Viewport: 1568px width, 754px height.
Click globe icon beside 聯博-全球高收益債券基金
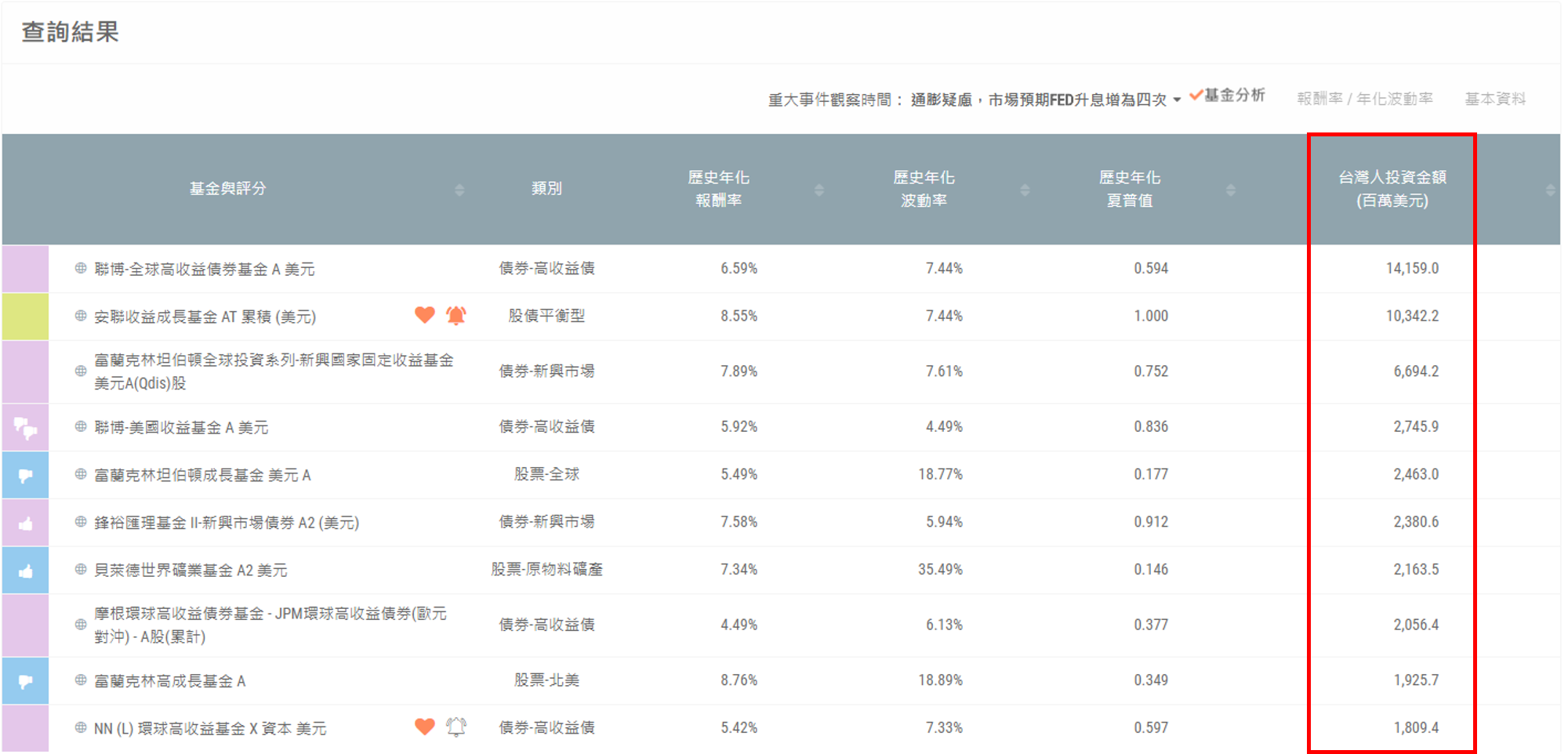click(81, 268)
